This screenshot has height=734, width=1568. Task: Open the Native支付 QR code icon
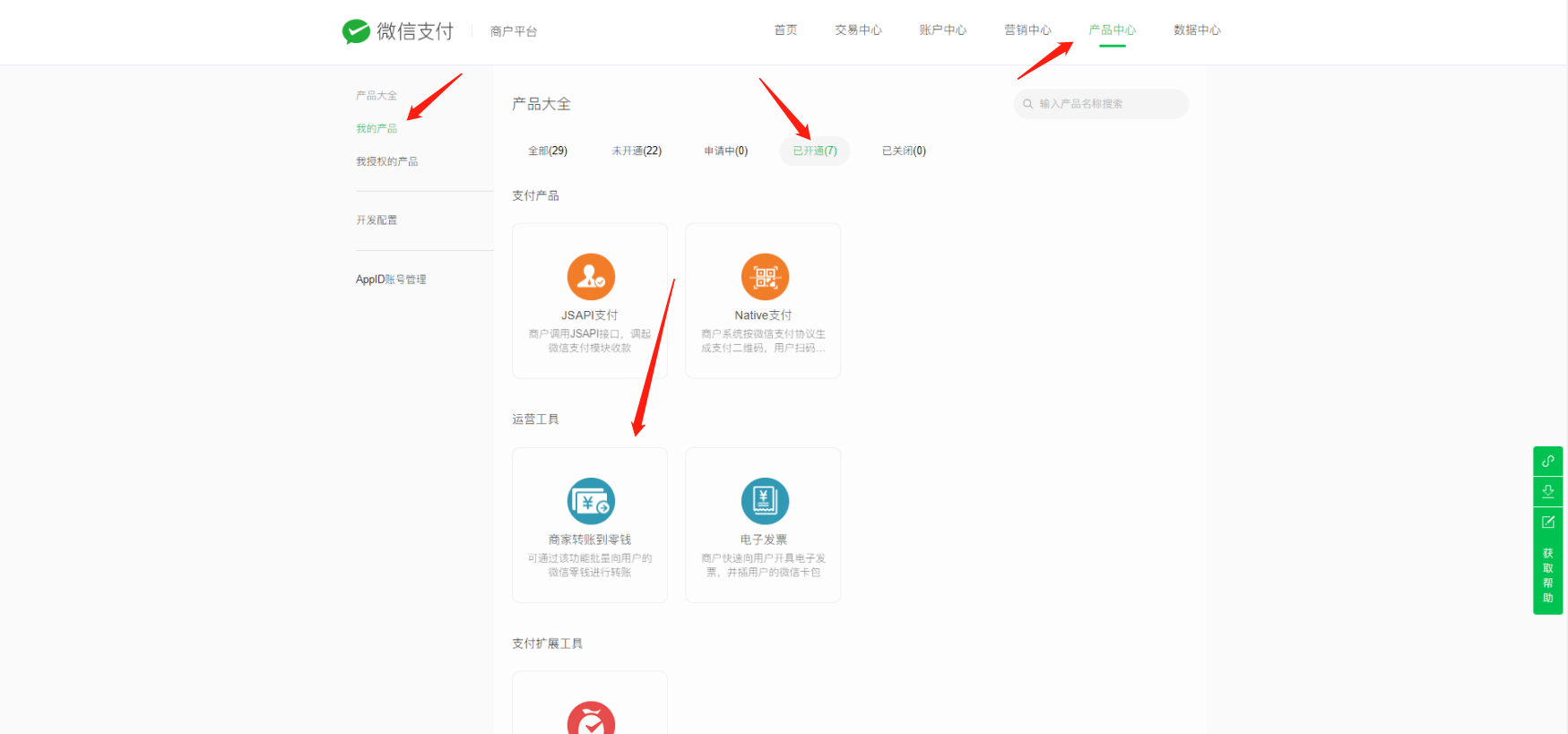click(765, 277)
